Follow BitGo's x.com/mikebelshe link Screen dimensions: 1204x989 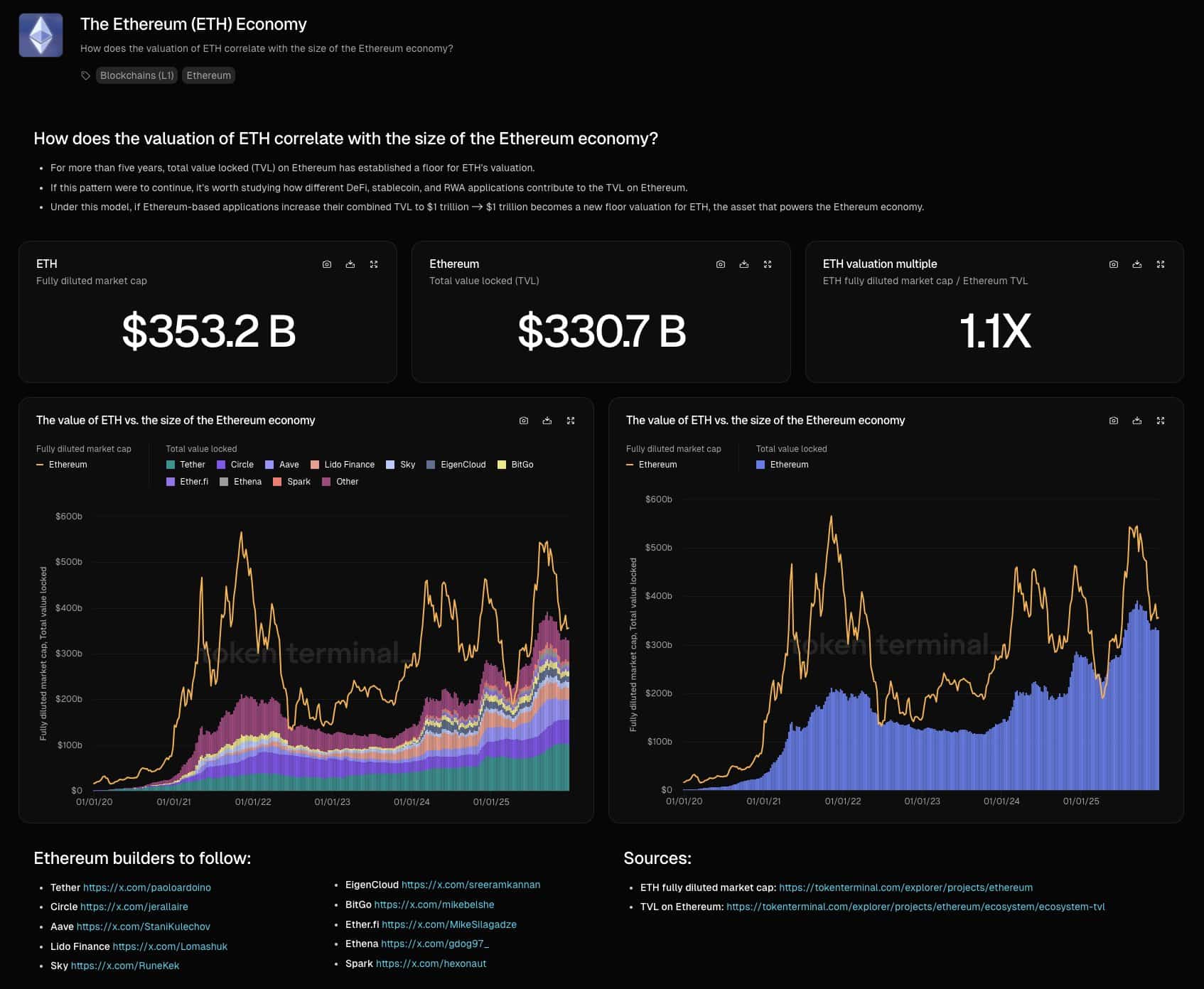434,904
